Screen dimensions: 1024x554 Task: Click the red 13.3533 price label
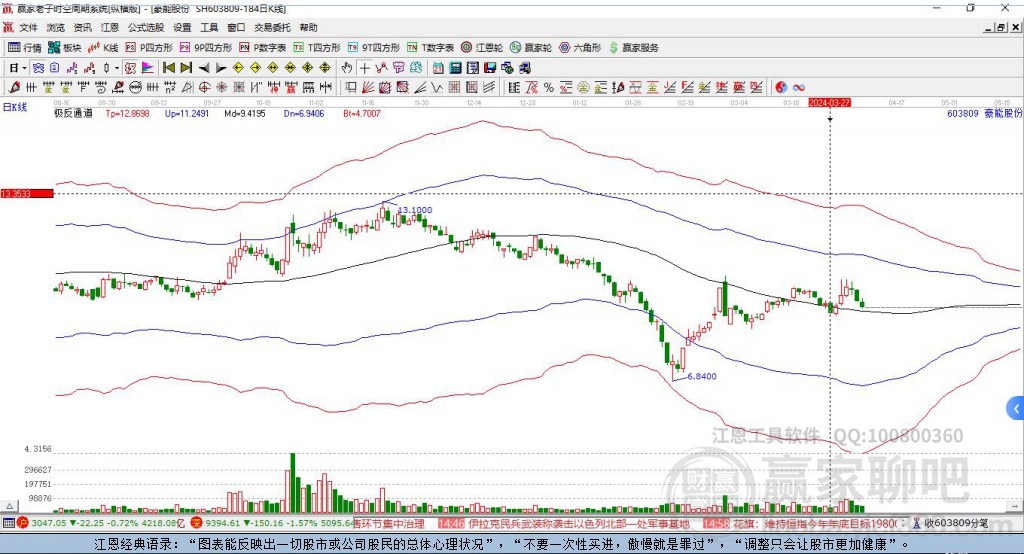point(27,194)
